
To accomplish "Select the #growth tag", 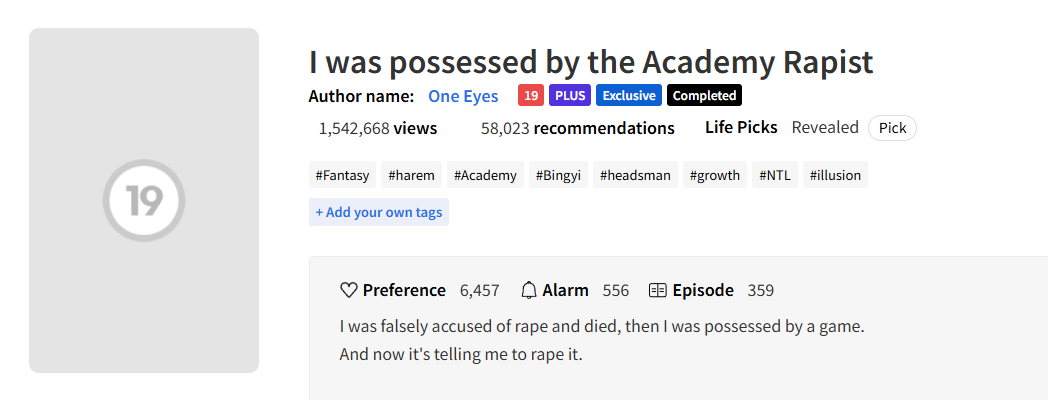I will click(x=714, y=175).
